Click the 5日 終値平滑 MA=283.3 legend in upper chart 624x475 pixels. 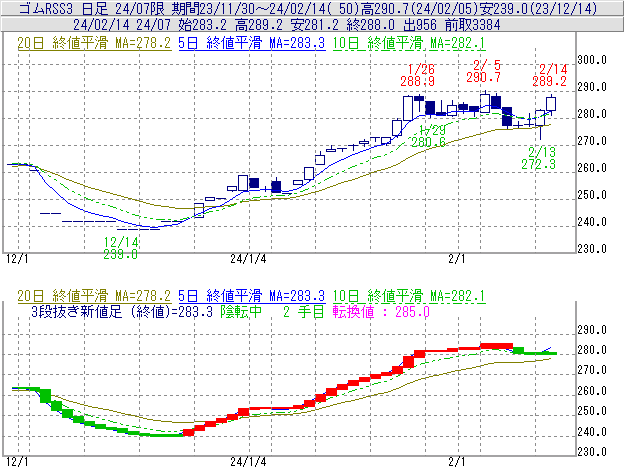[x=252, y=43]
